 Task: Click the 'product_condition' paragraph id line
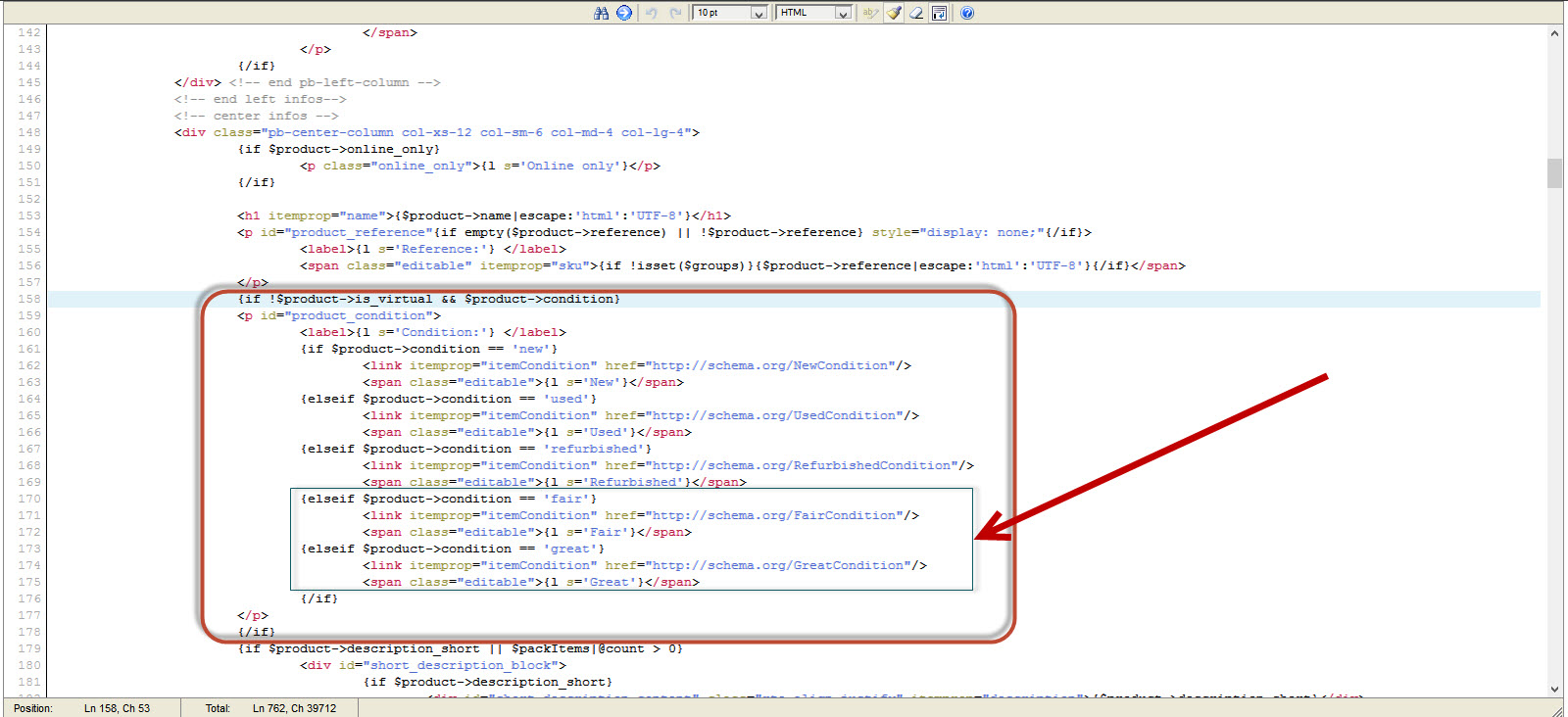[338, 315]
